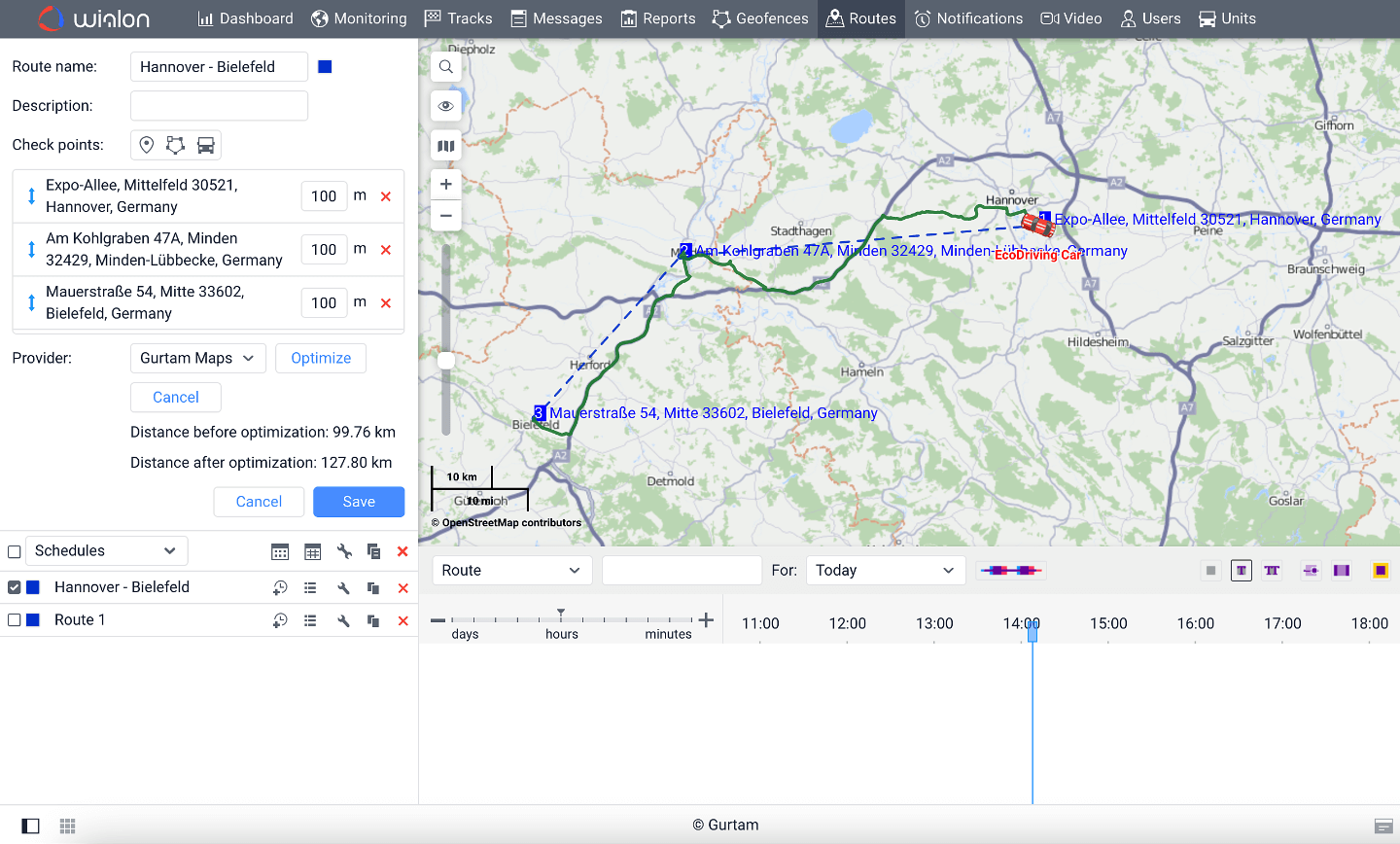Open the Today time interval dropdown
Image resolution: width=1400 pixels, height=844 pixels.
(x=885, y=570)
